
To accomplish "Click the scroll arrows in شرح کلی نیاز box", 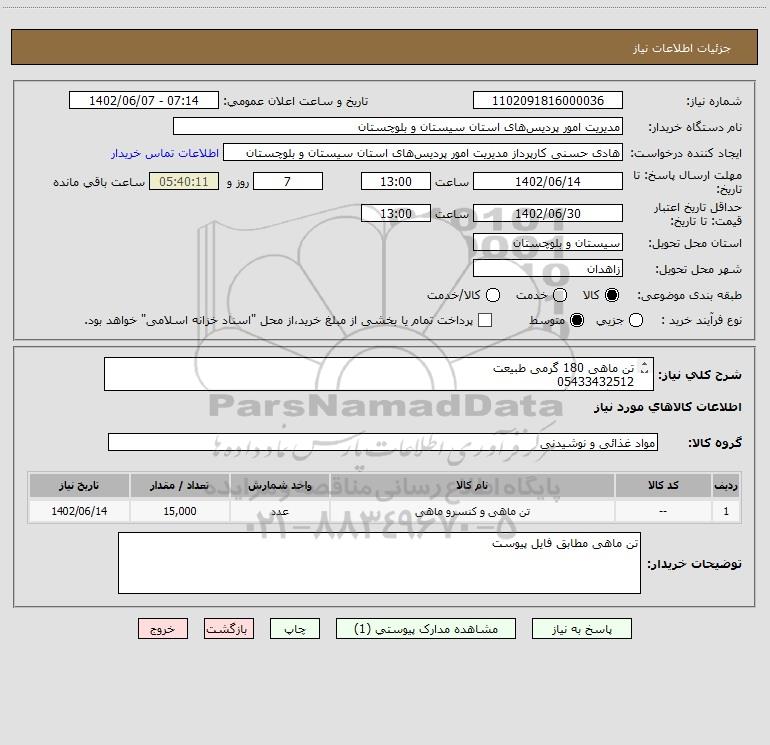I will pyautogui.click(x=645, y=367).
